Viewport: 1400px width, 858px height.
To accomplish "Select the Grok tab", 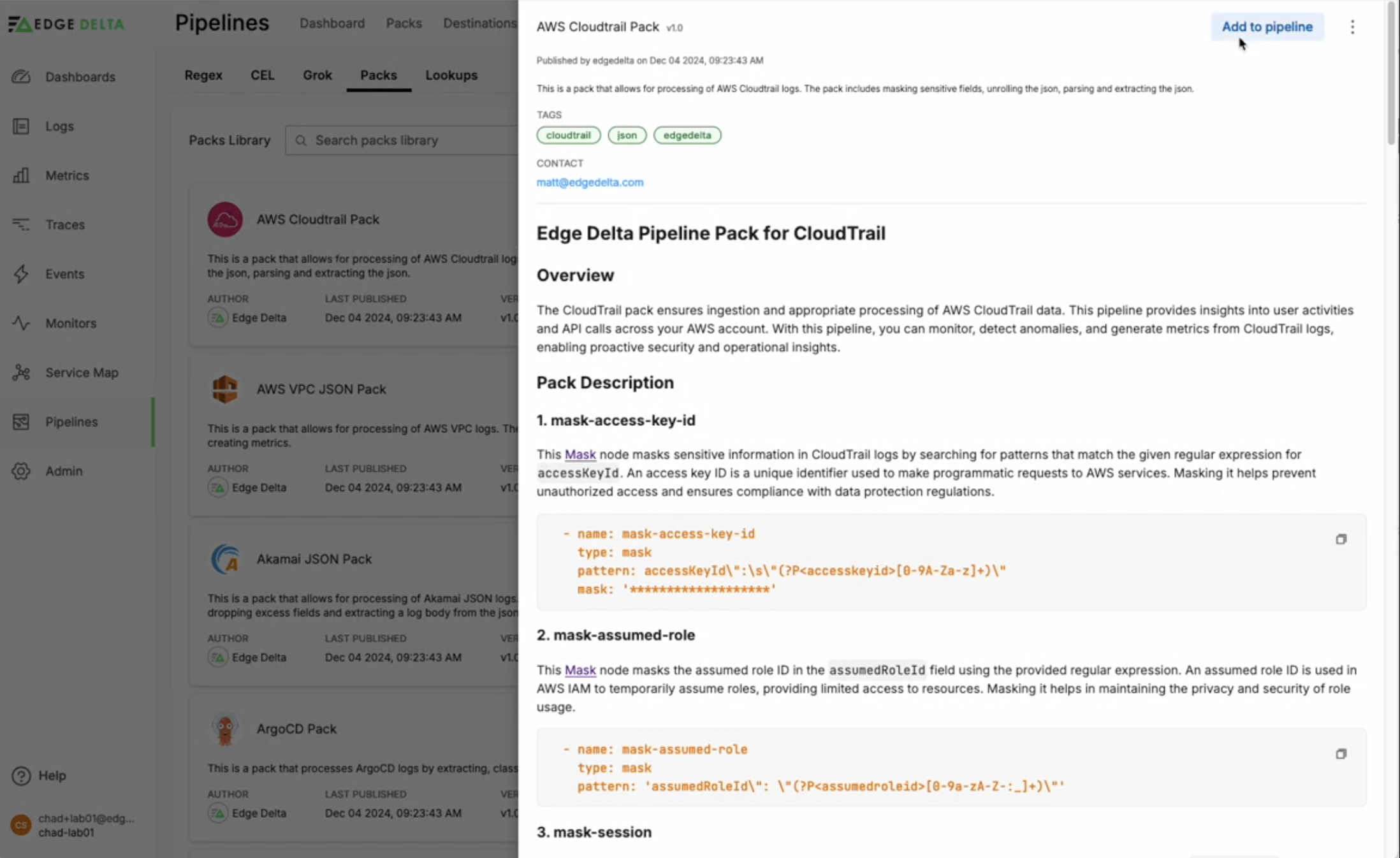I will (x=317, y=75).
